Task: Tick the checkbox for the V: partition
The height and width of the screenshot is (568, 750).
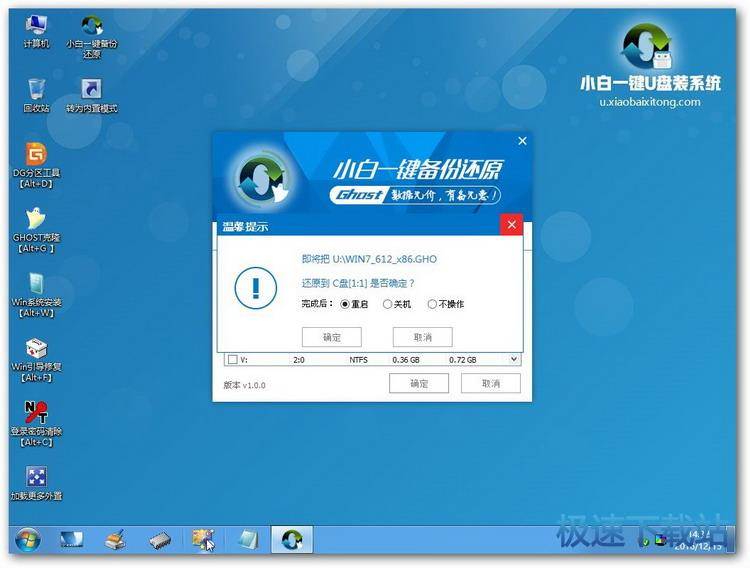Action: pos(232,359)
